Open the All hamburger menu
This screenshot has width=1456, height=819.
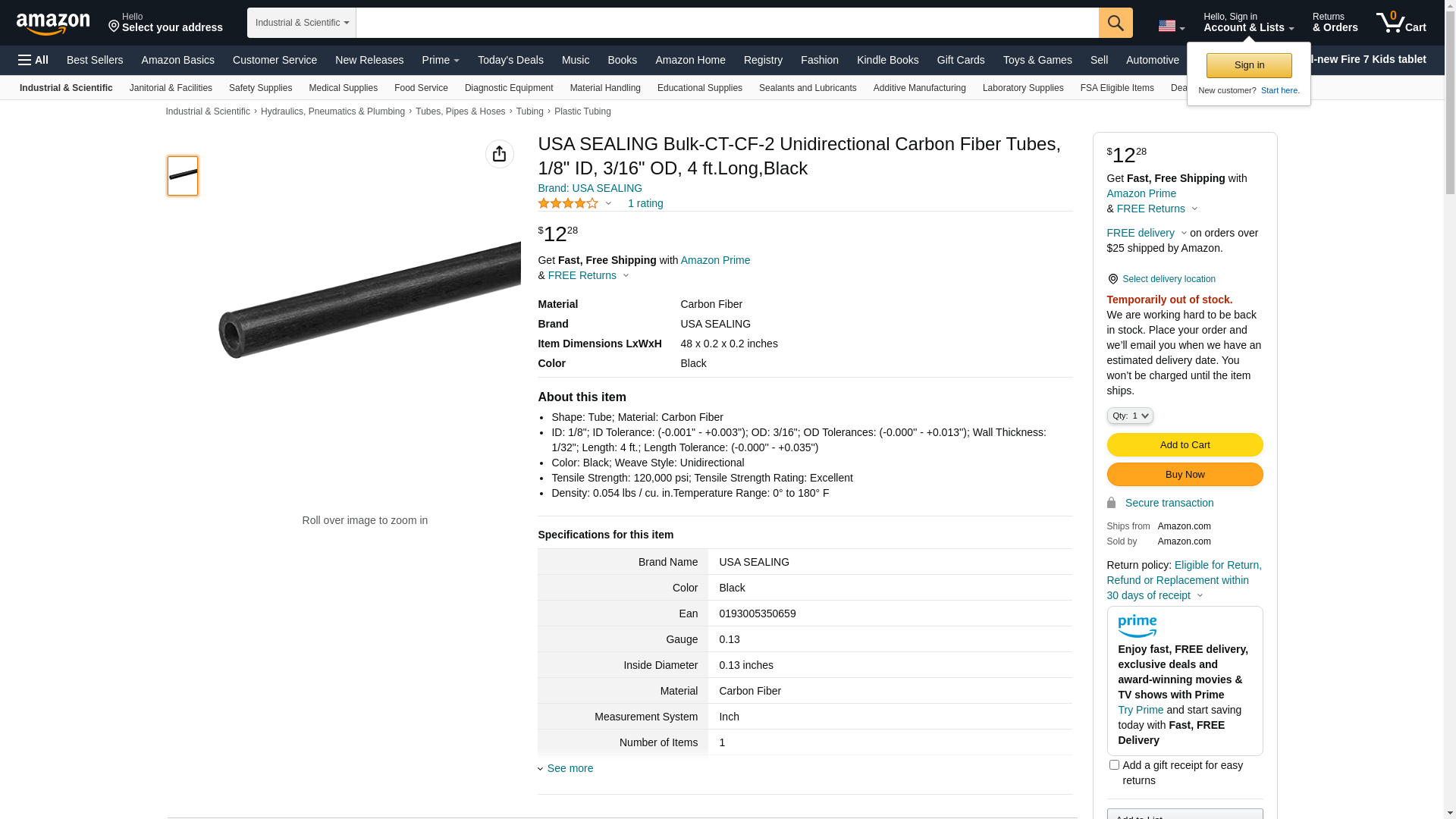point(33,60)
